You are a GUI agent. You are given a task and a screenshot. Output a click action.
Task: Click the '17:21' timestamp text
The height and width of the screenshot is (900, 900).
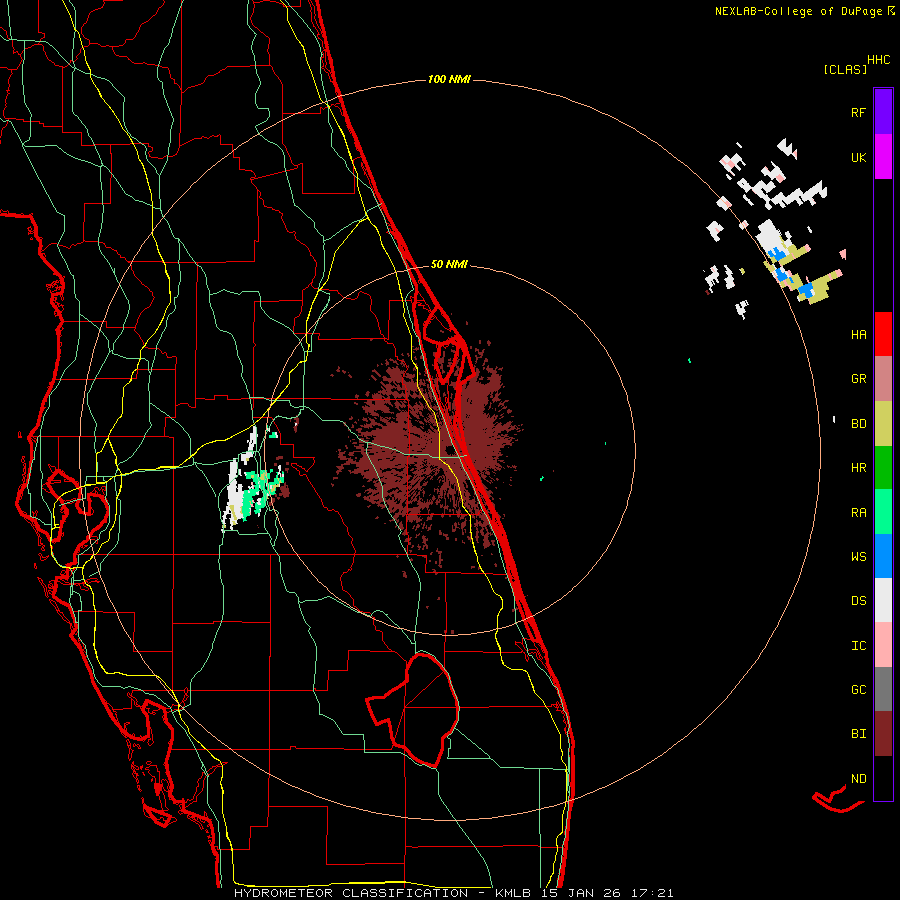650,893
